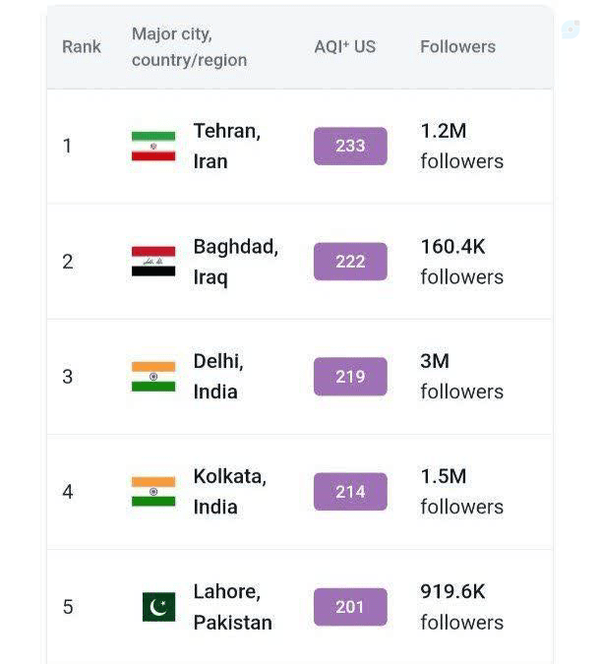The width and height of the screenshot is (600, 664).
Task: Click the Iran flag icon
Action: pos(153,146)
